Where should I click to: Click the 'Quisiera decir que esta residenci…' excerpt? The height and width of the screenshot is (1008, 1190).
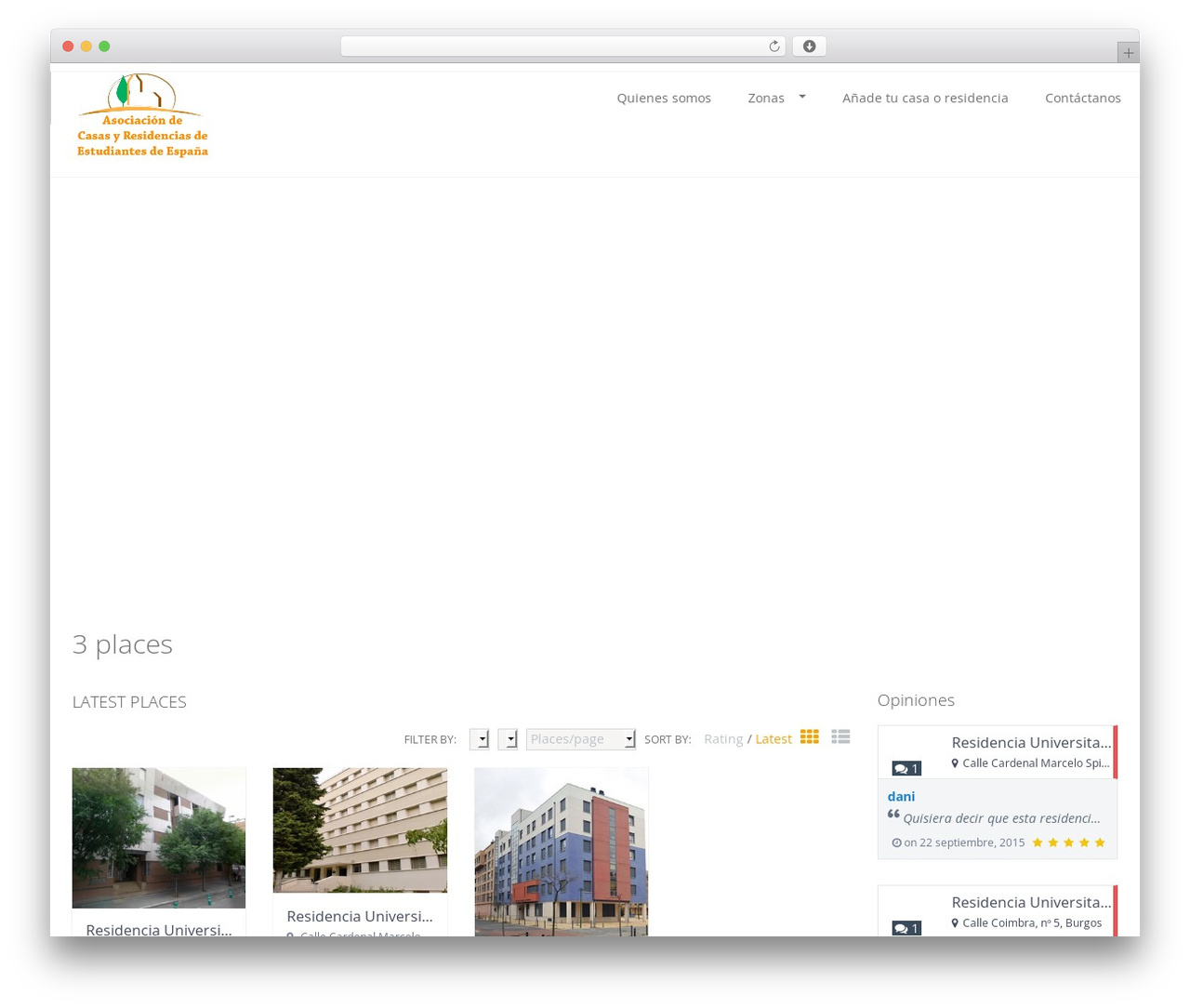tap(1001, 818)
